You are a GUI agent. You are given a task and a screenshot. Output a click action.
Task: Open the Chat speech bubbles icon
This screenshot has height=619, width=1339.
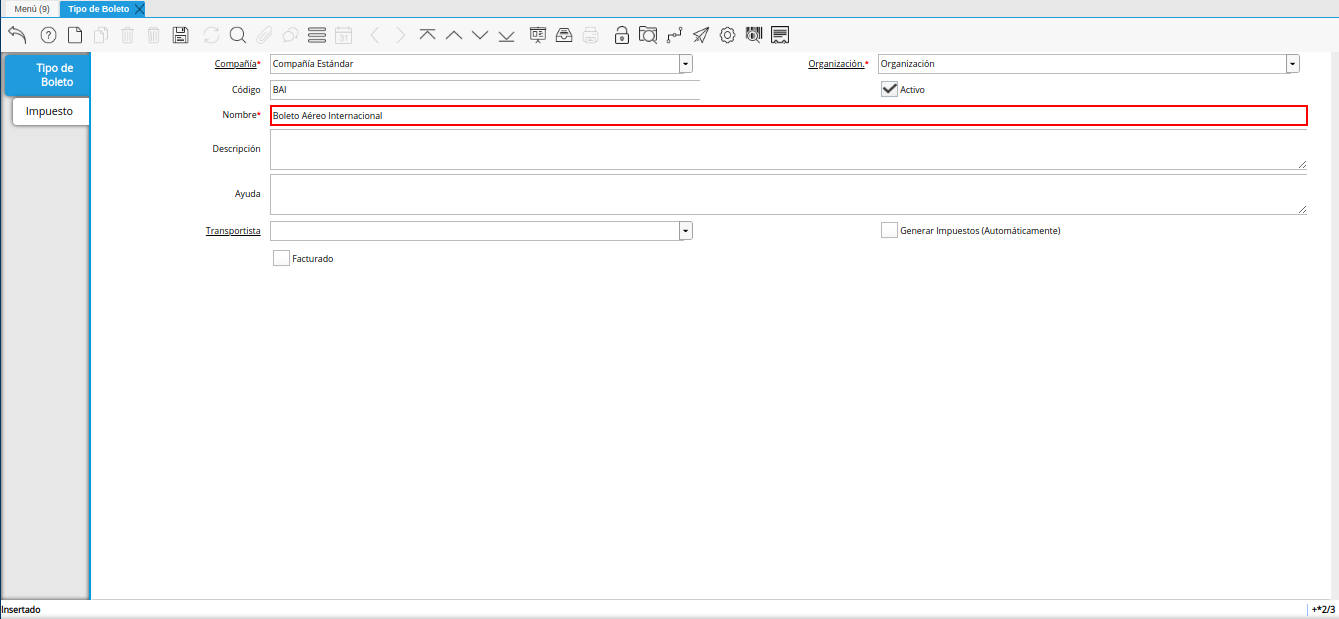[x=290, y=35]
